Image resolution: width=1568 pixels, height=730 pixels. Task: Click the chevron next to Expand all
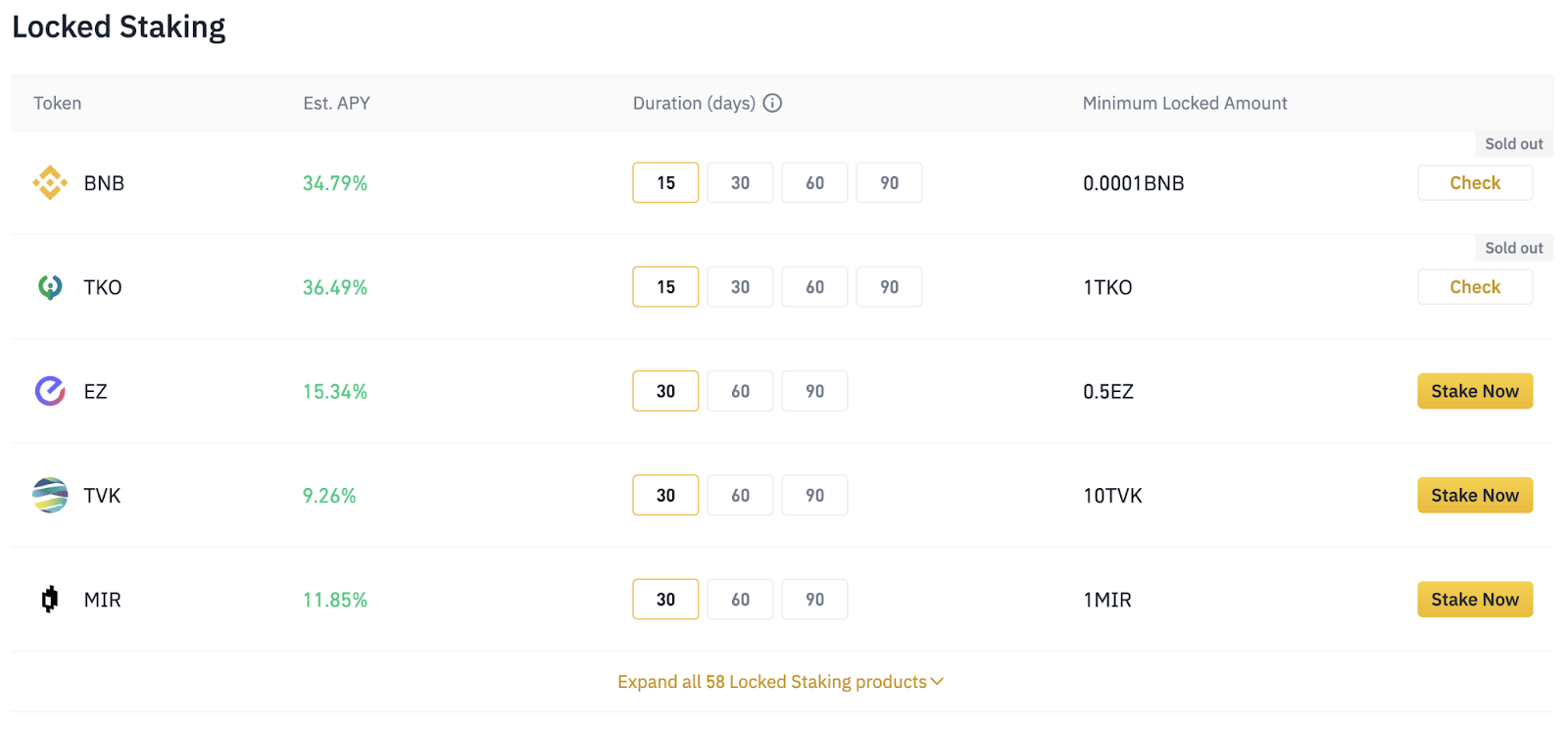pos(937,682)
